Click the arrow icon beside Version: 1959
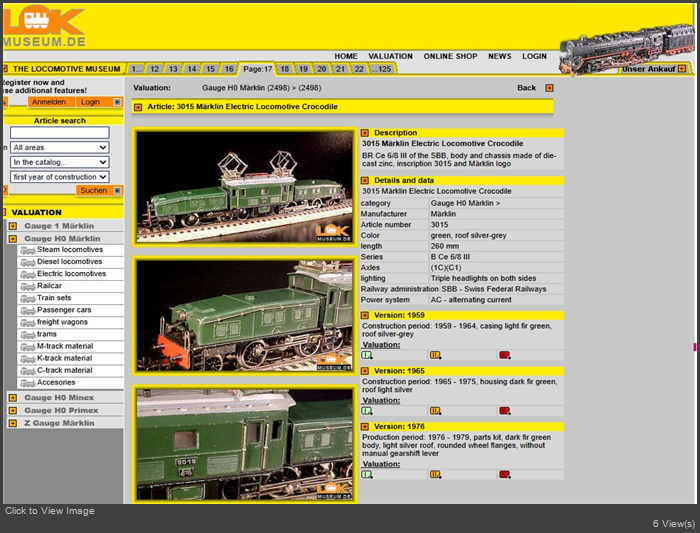 (365, 315)
